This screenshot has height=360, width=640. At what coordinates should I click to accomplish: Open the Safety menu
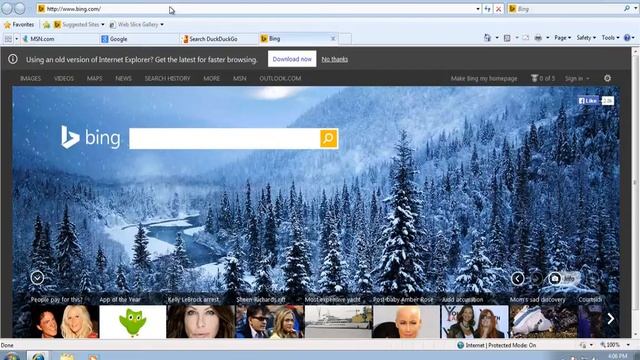586,38
